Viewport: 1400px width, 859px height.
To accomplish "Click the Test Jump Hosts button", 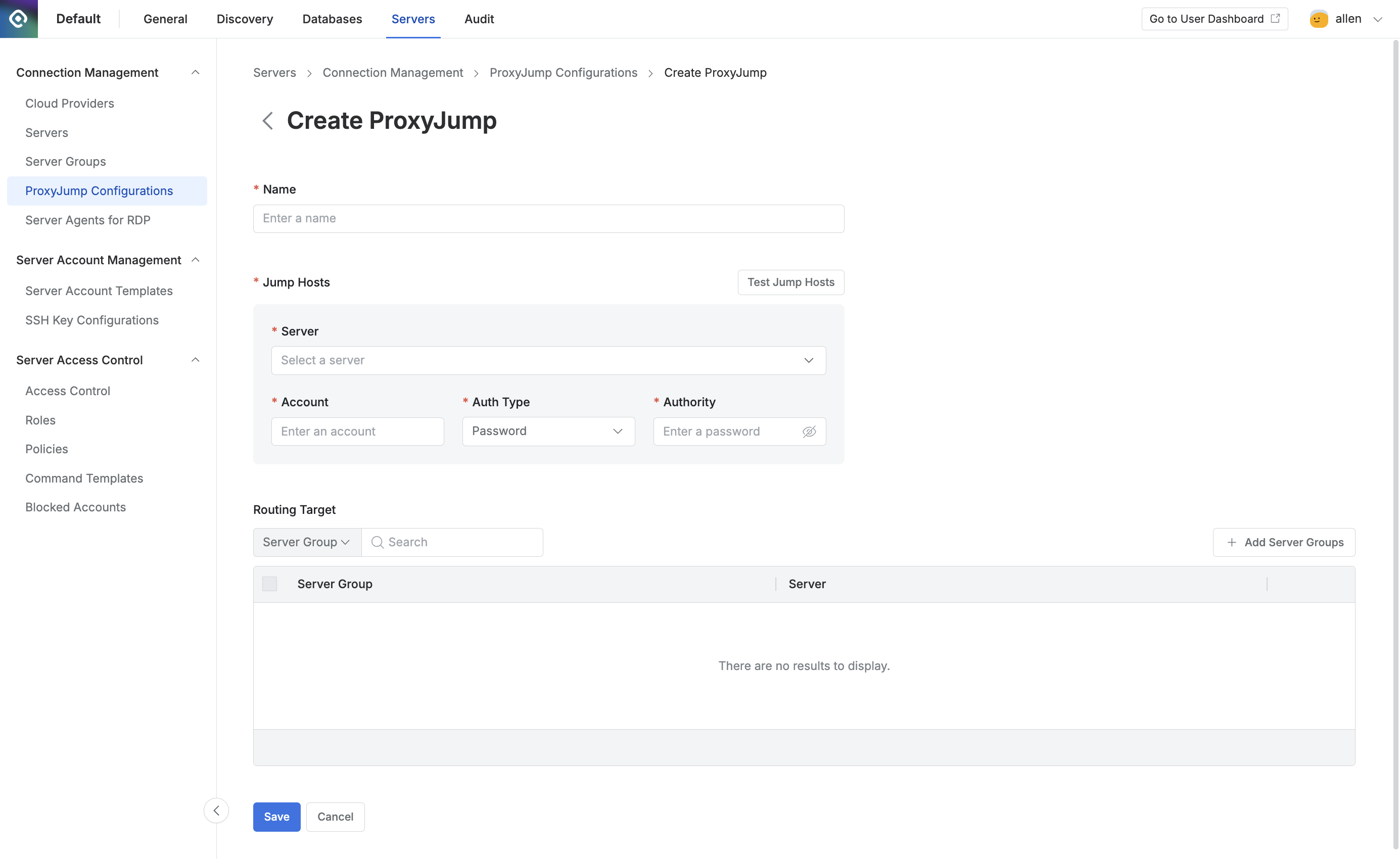I will [x=790, y=282].
